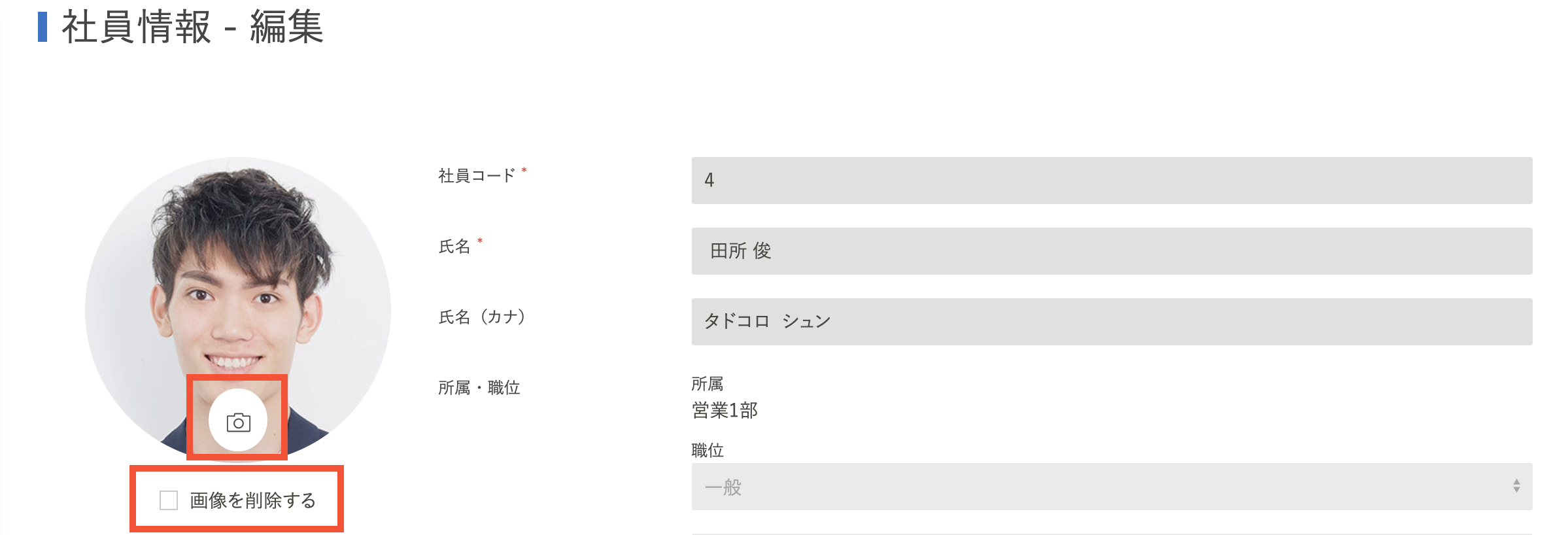Click the 画像を削除する label text

coord(253,500)
